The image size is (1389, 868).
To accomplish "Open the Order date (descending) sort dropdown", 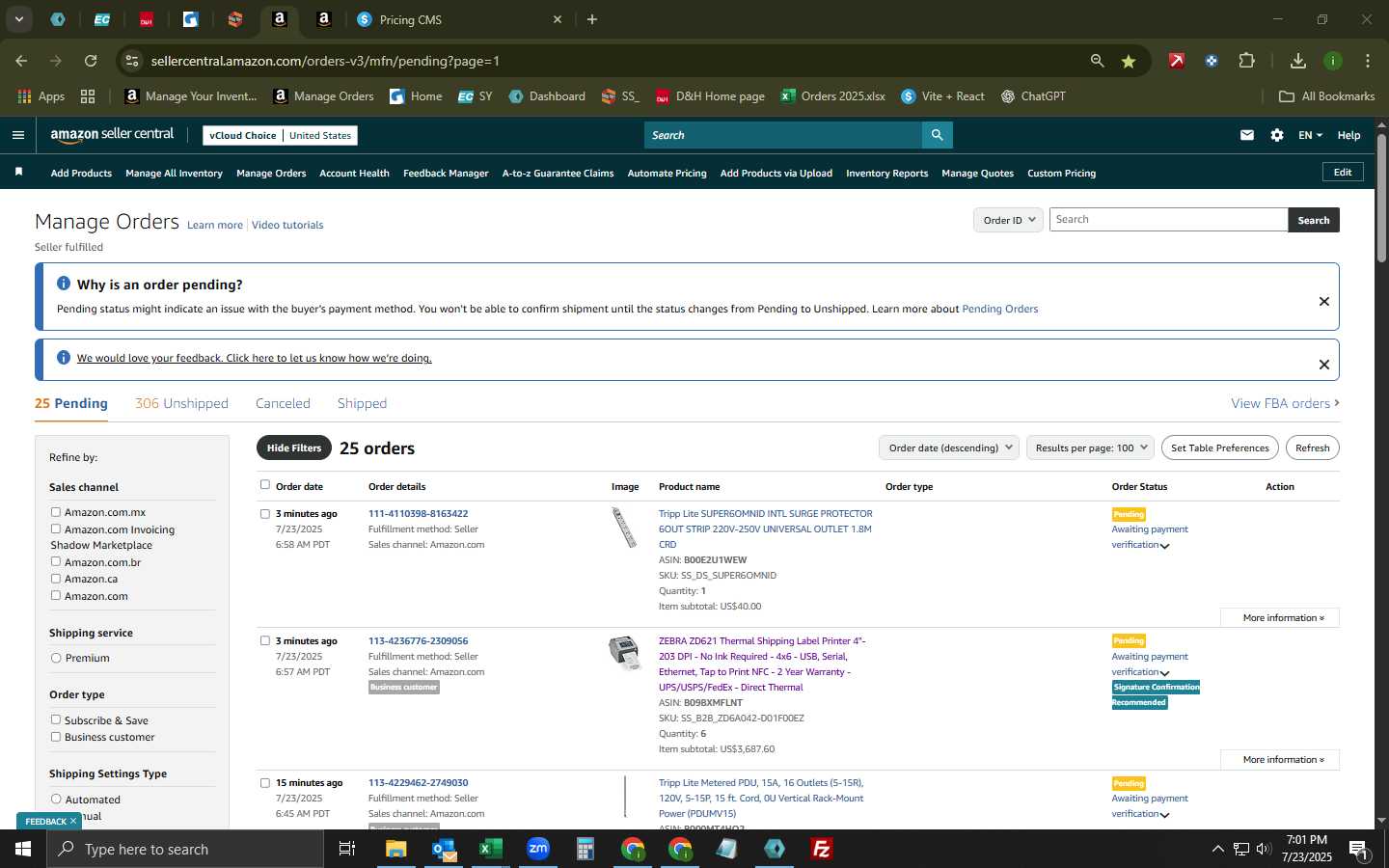I will (x=949, y=448).
